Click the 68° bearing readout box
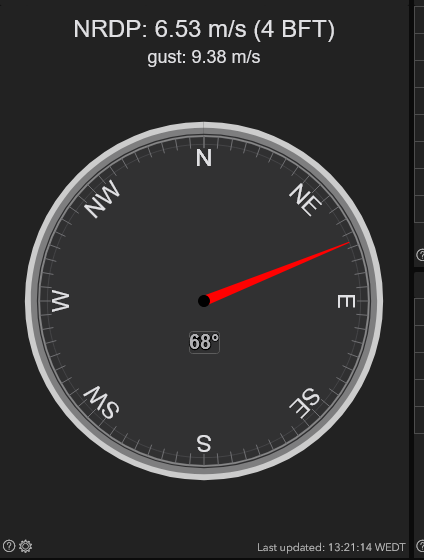Image resolution: width=424 pixels, height=560 pixels. coord(204,342)
